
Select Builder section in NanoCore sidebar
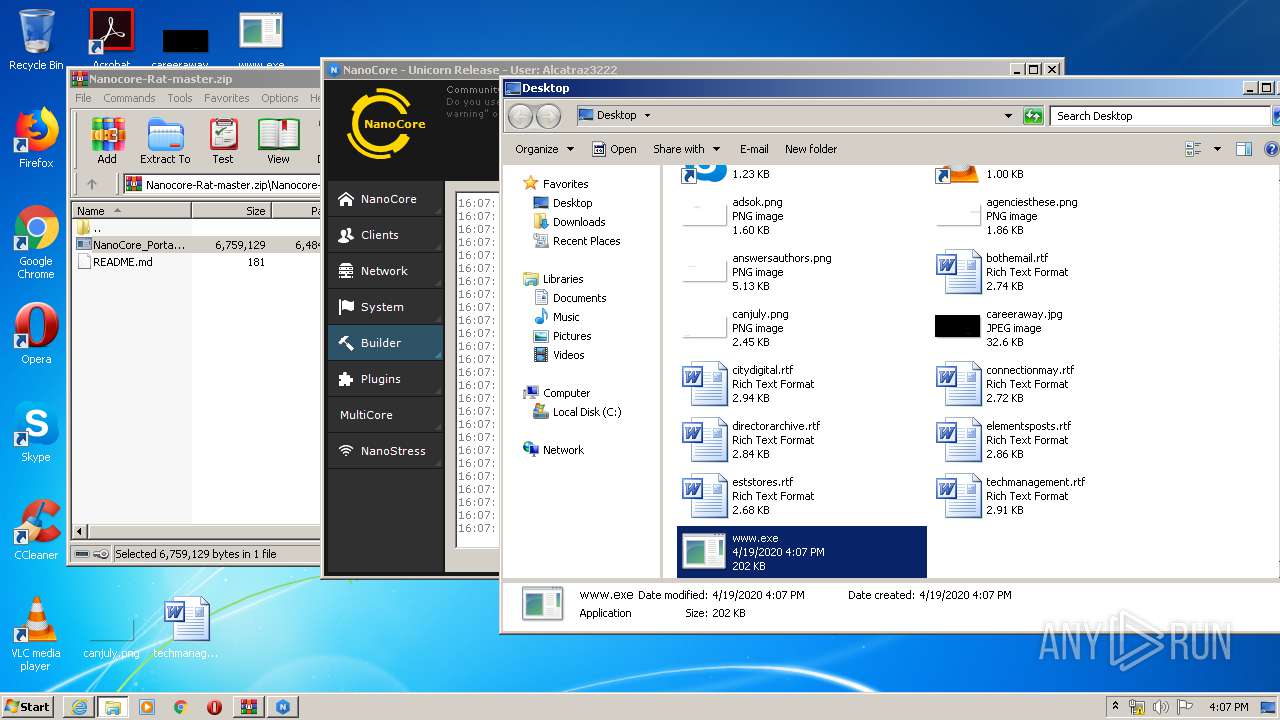[x=385, y=343]
